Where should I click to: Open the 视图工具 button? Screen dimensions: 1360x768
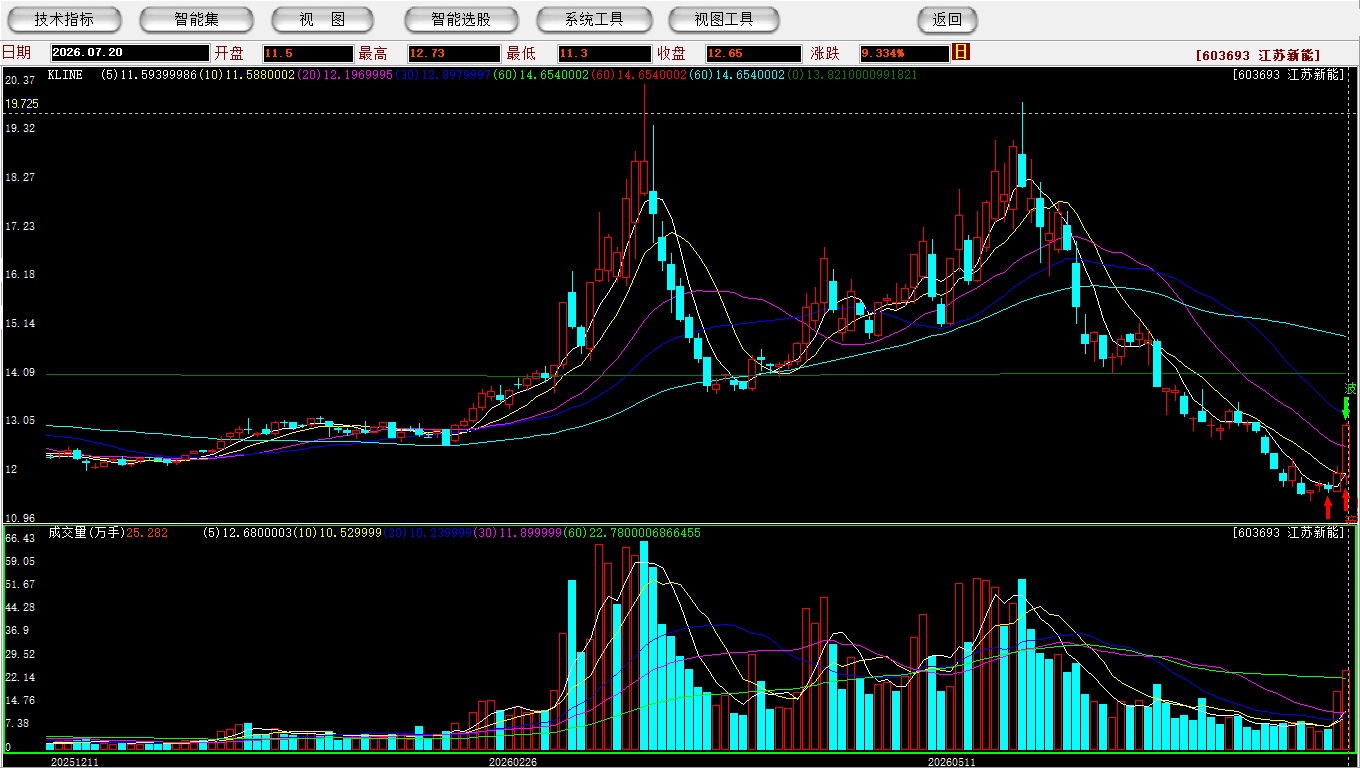click(x=726, y=20)
